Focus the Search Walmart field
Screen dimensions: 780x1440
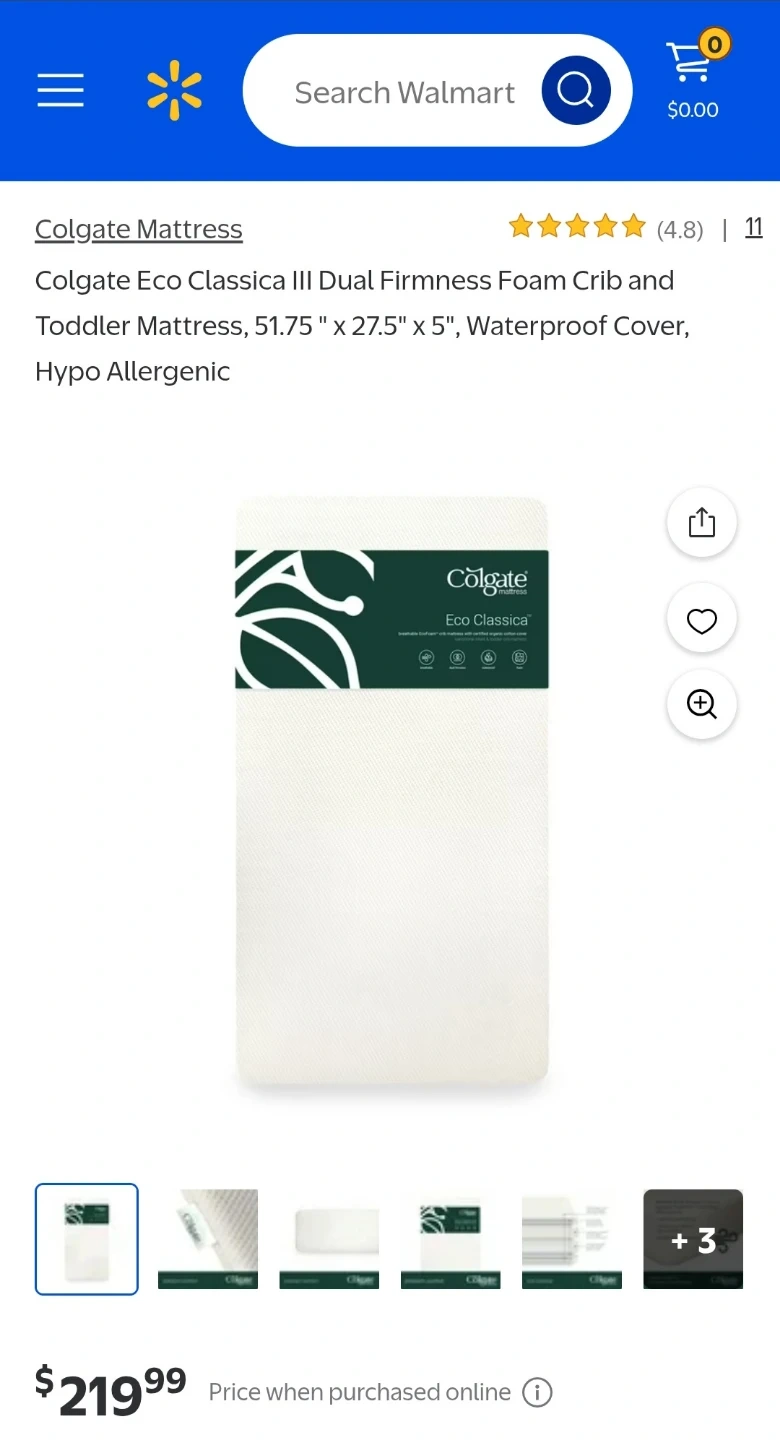(x=404, y=91)
